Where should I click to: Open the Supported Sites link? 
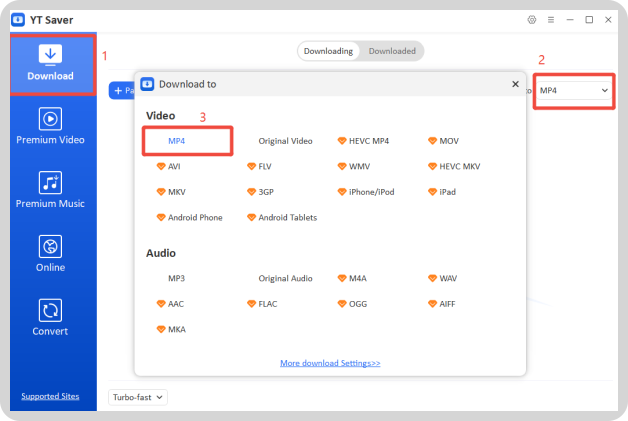50,396
